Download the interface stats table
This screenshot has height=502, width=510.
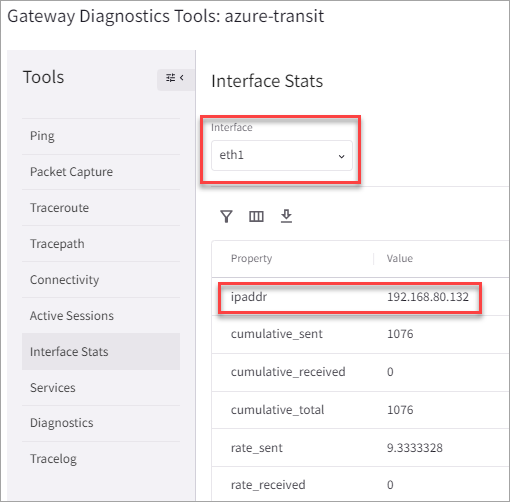click(x=286, y=216)
